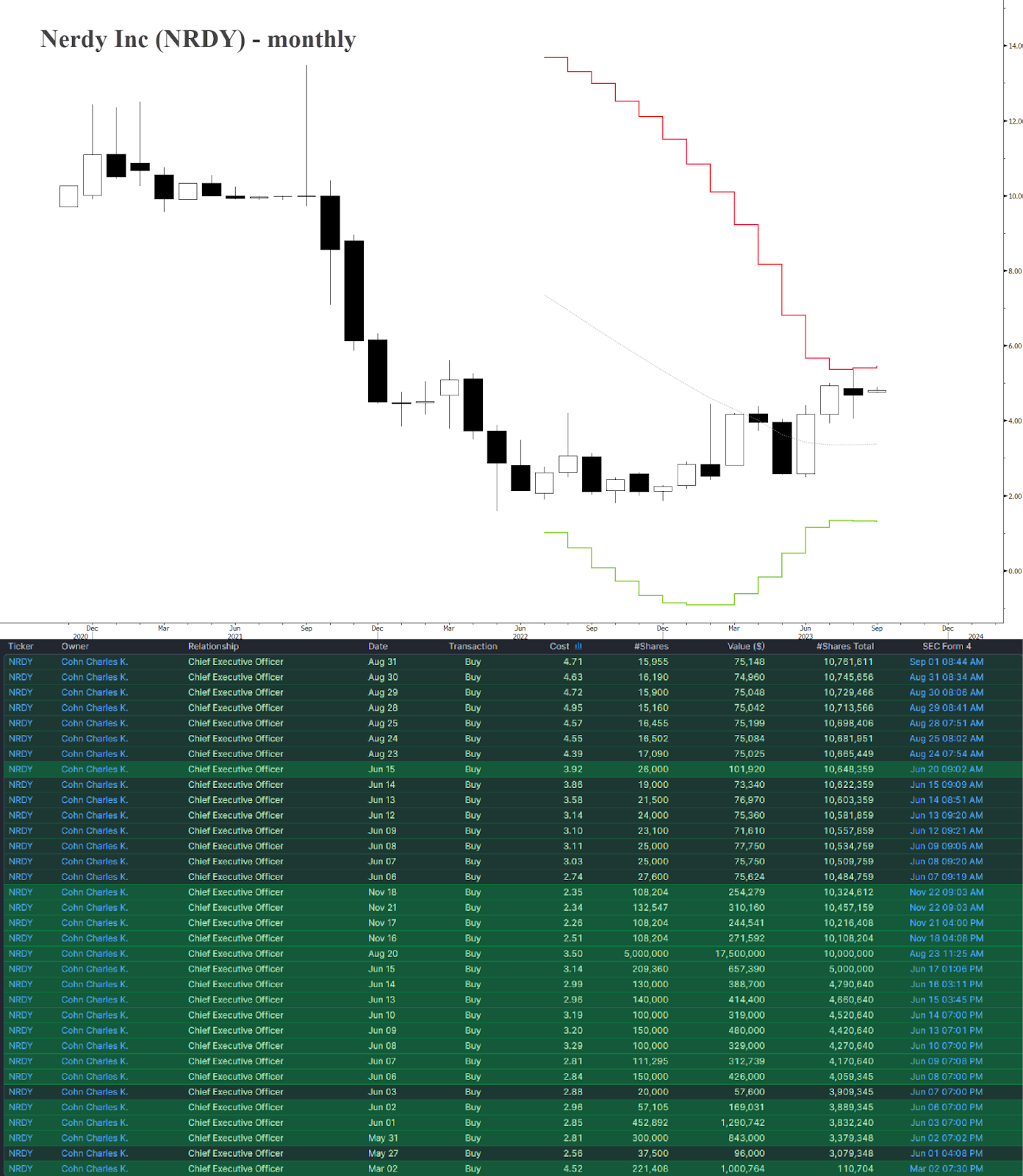Open the Jun 15 03:45 PM filing link
The width and height of the screenshot is (1023, 1176).
point(947,1000)
